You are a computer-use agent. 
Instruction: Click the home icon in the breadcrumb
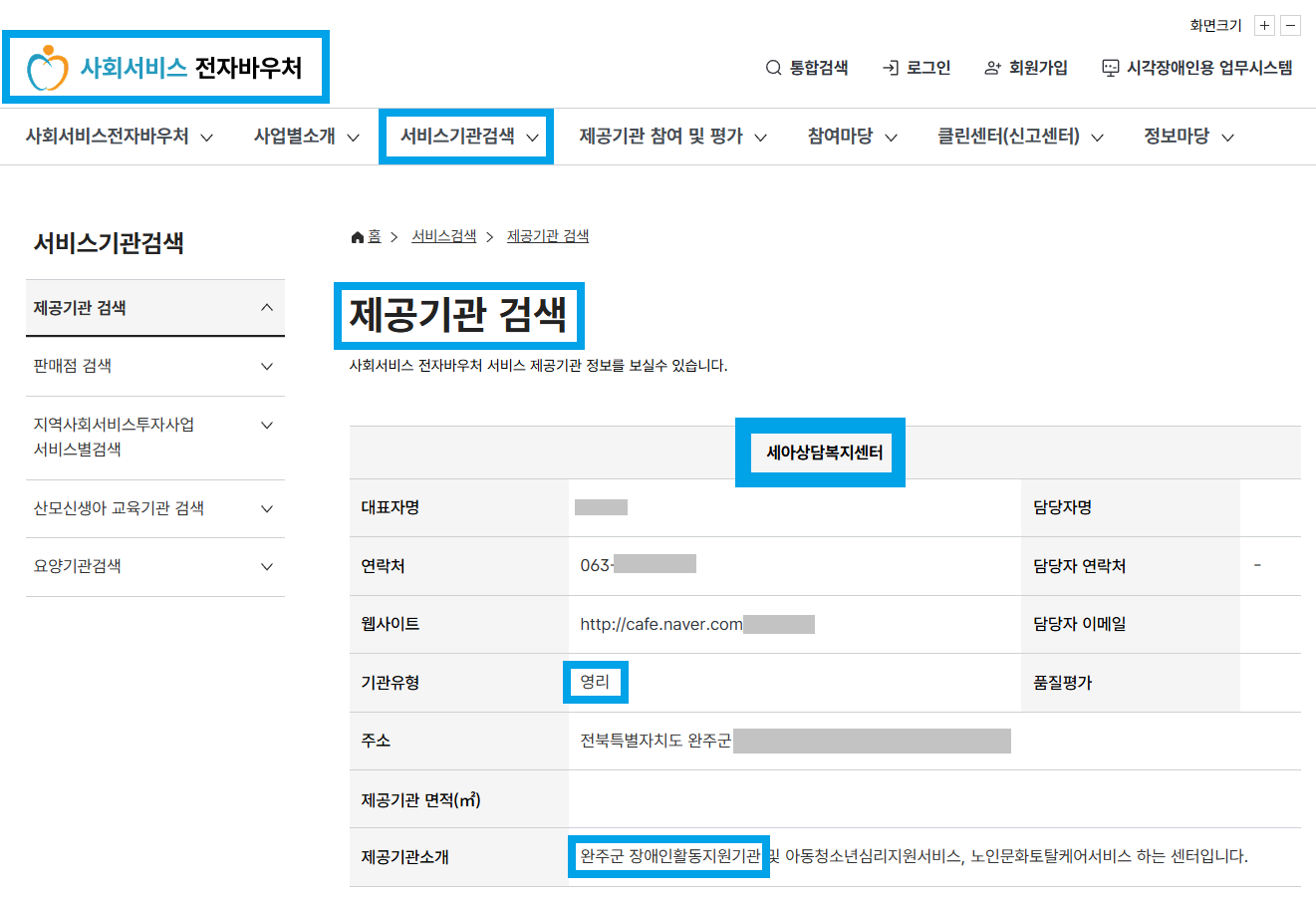coord(356,235)
